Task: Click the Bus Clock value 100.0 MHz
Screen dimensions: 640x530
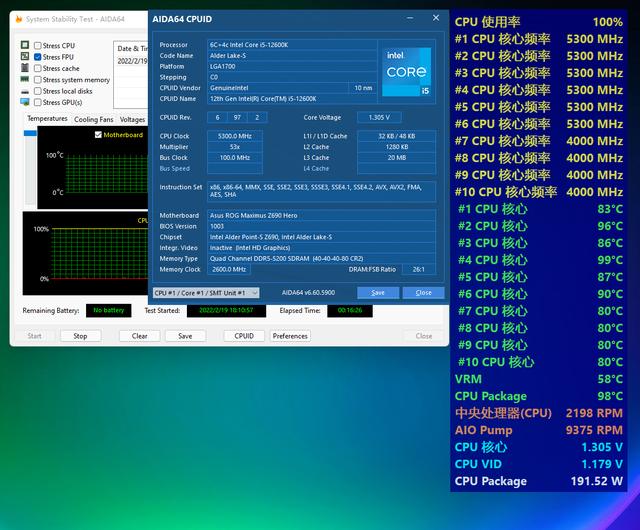Action: pos(235,157)
